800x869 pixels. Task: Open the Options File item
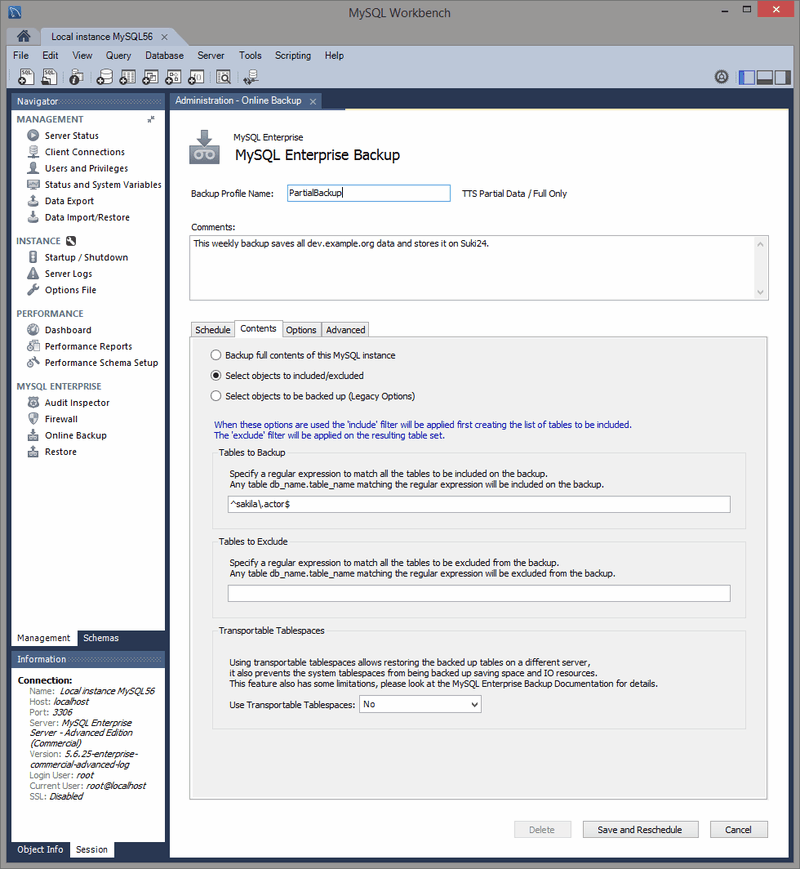click(x=70, y=290)
